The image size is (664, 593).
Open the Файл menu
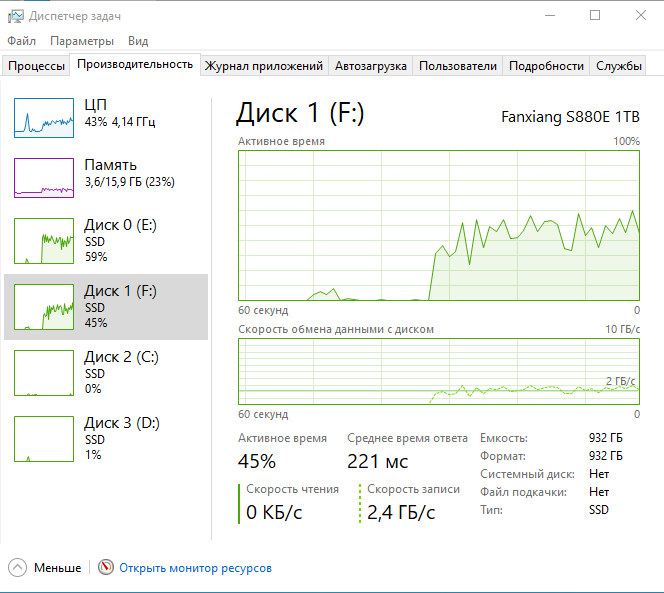(x=21, y=41)
